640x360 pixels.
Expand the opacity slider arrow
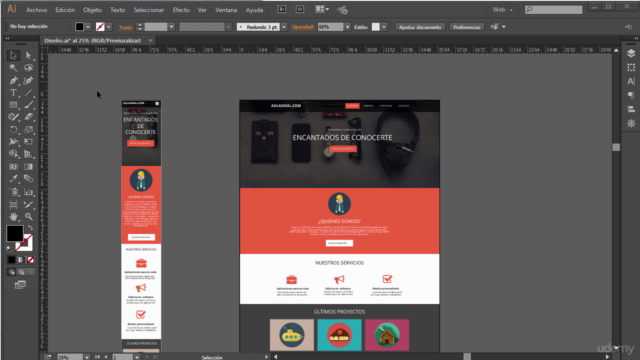pos(348,27)
